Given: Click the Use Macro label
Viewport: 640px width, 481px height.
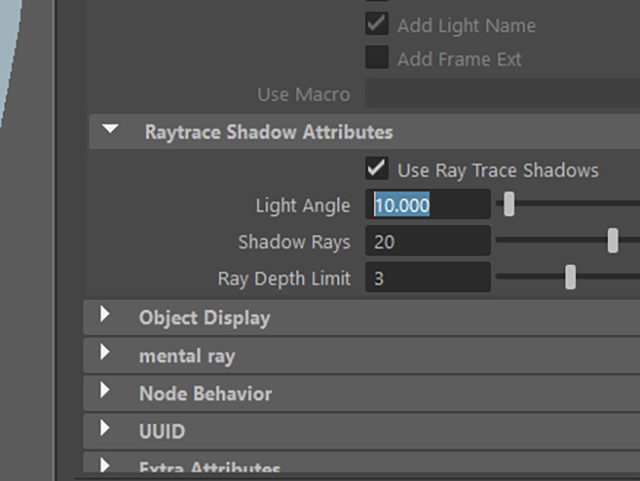Looking at the screenshot, I should 304,95.
